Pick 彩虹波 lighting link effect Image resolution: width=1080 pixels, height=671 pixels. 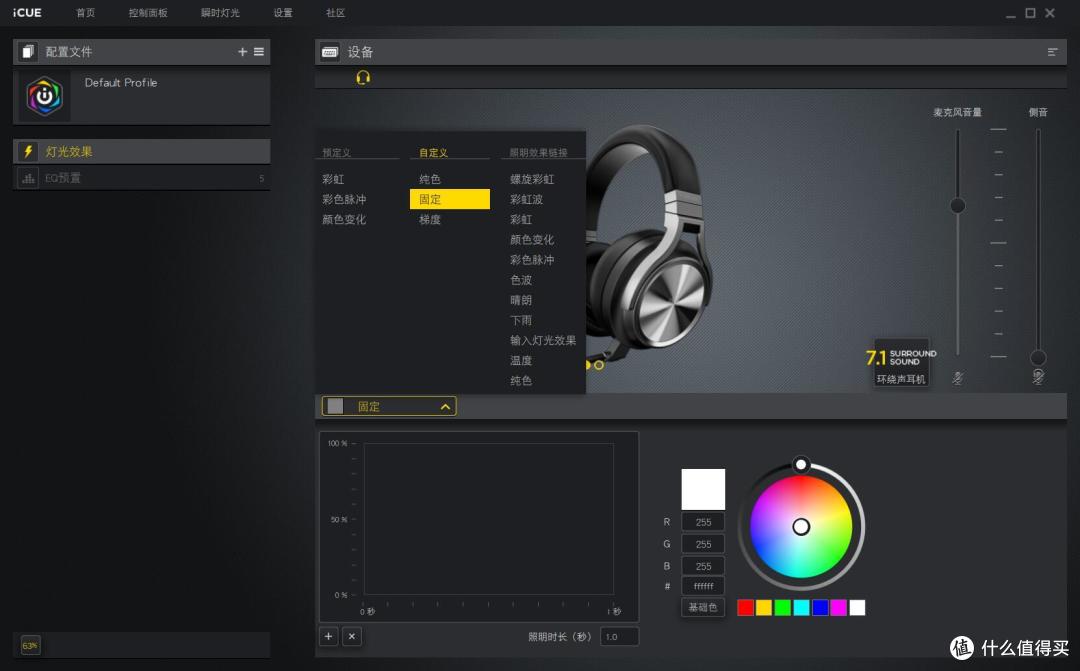526,199
